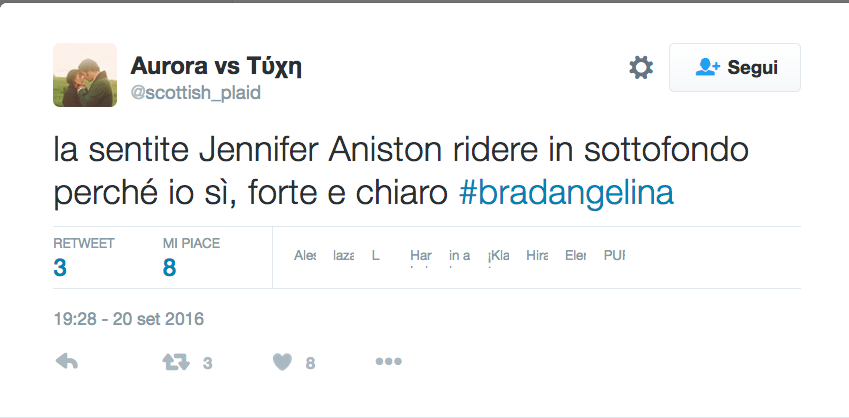This screenshot has width=849, height=418.
Task: Open the three-dots more options menu
Action: (x=388, y=362)
